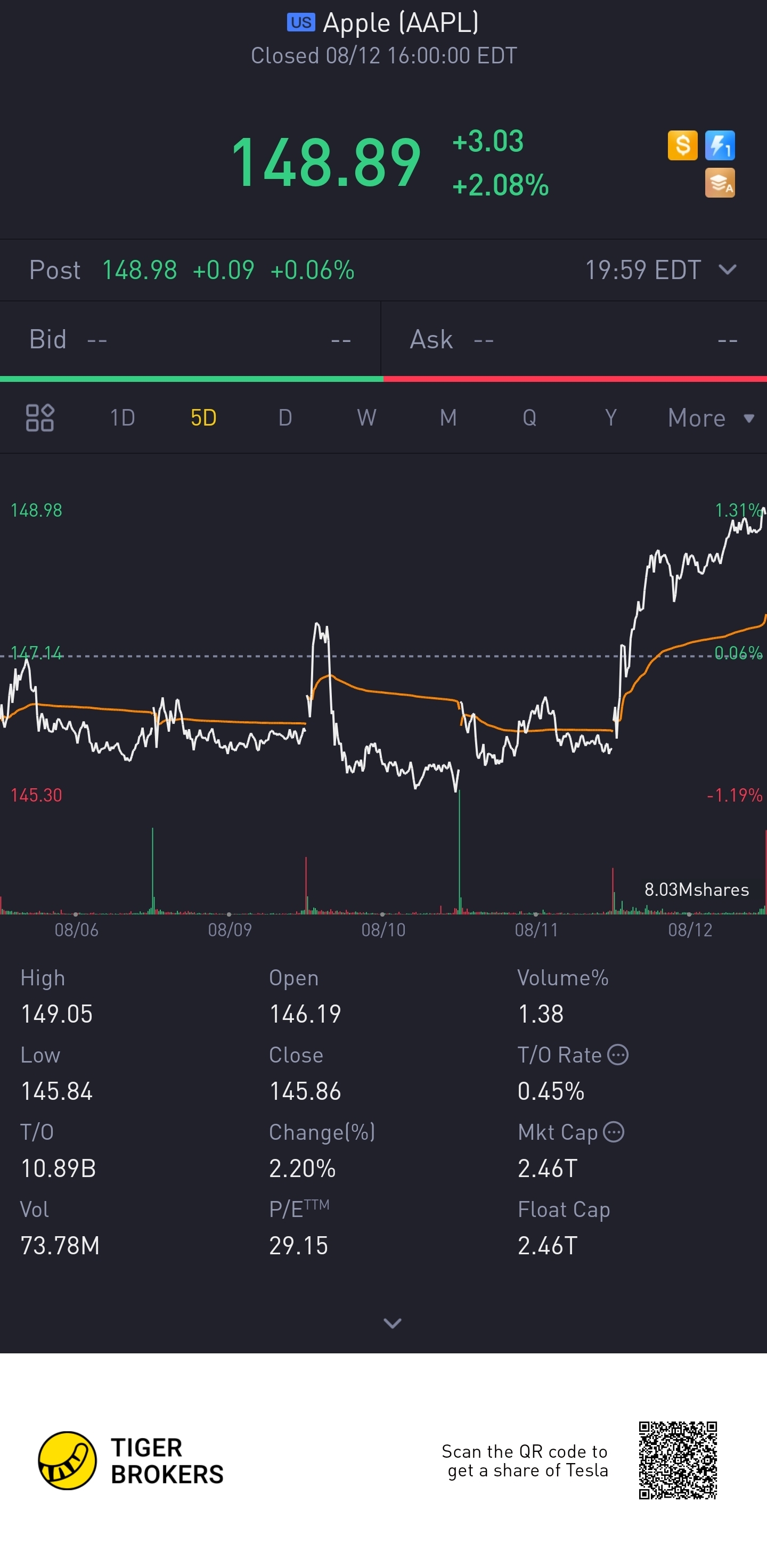This screenshot has width=767, height=1568.
Task: Collapse the stats panel with bottom chevron
Action: pyautogui.click(x=393, y=1322)
